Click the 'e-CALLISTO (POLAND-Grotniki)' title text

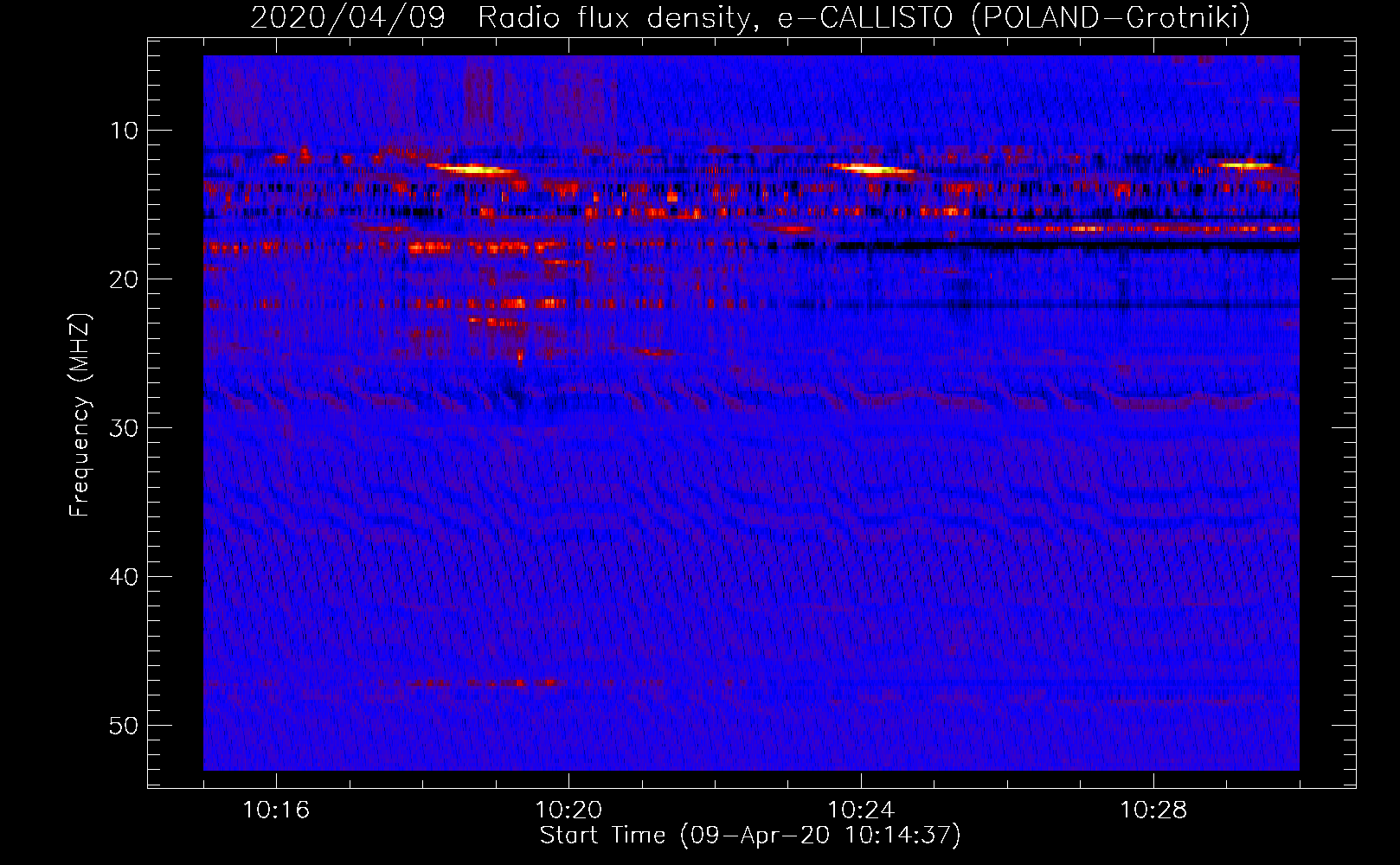pos(1013,18)
